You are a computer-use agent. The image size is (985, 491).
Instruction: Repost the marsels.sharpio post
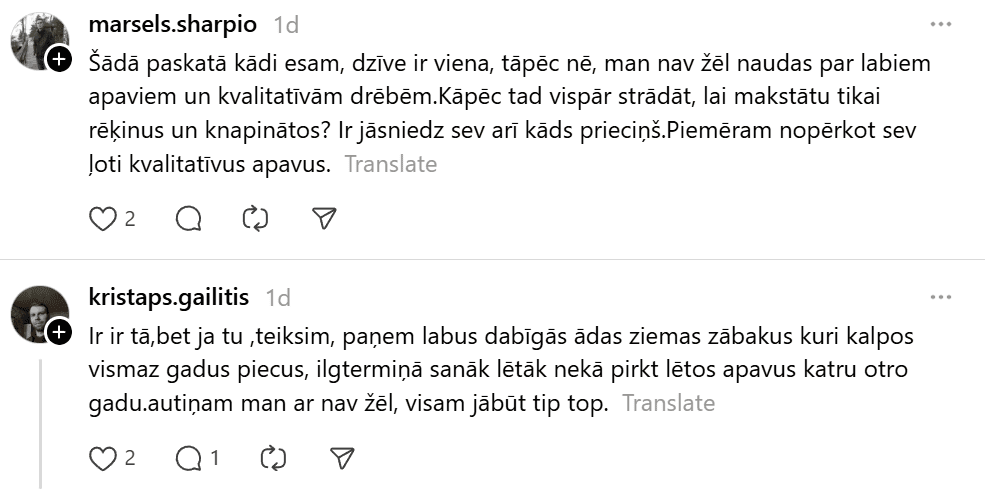[x=256, y=219]
